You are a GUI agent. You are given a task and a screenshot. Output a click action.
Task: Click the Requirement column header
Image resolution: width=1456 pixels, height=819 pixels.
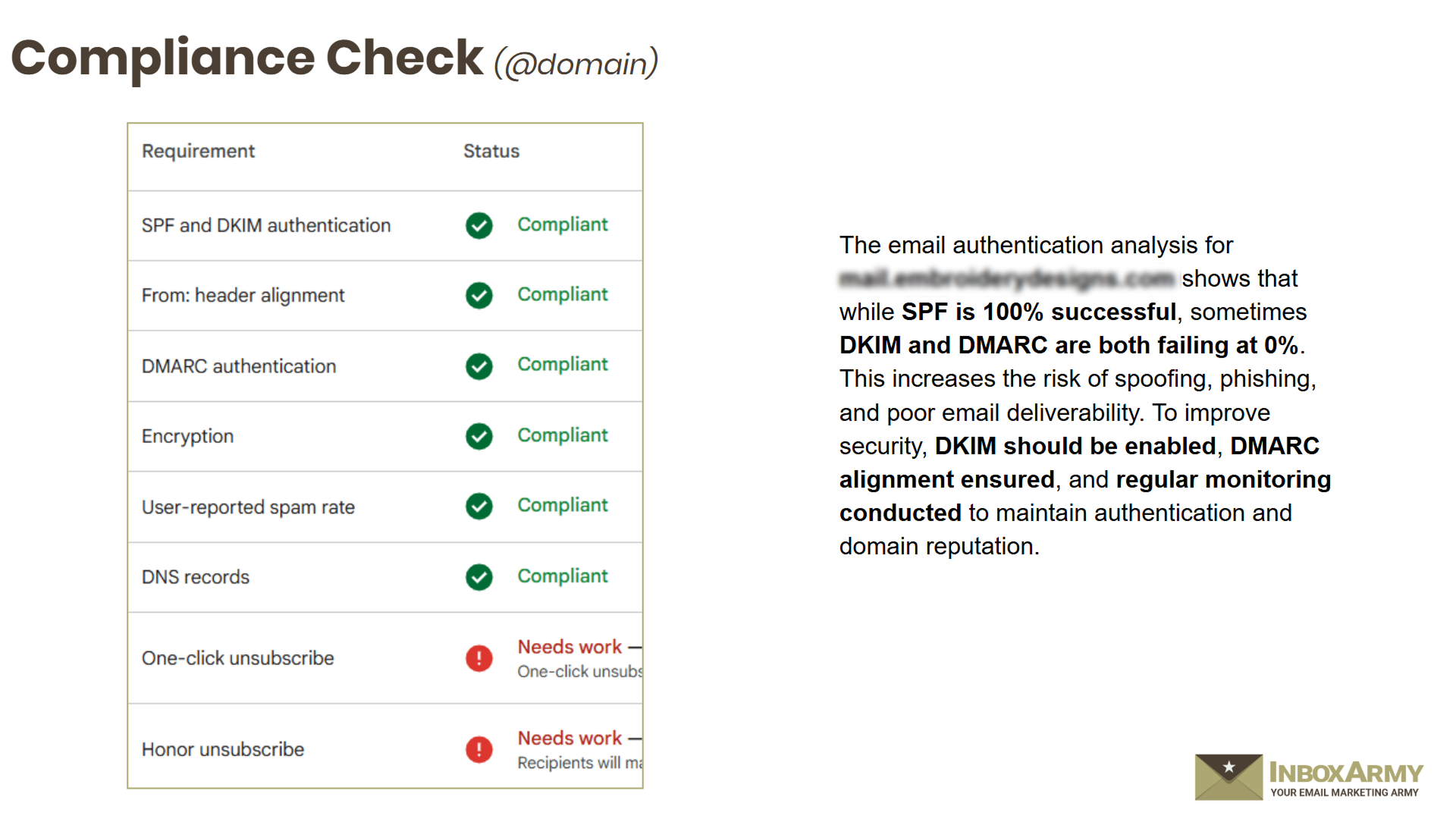coord(198,151)
